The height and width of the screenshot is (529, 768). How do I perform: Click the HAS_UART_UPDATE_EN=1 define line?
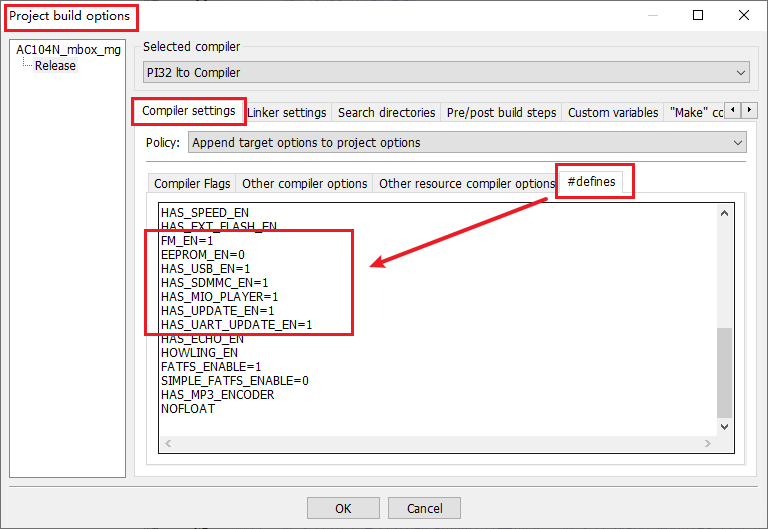coord(237,325)
